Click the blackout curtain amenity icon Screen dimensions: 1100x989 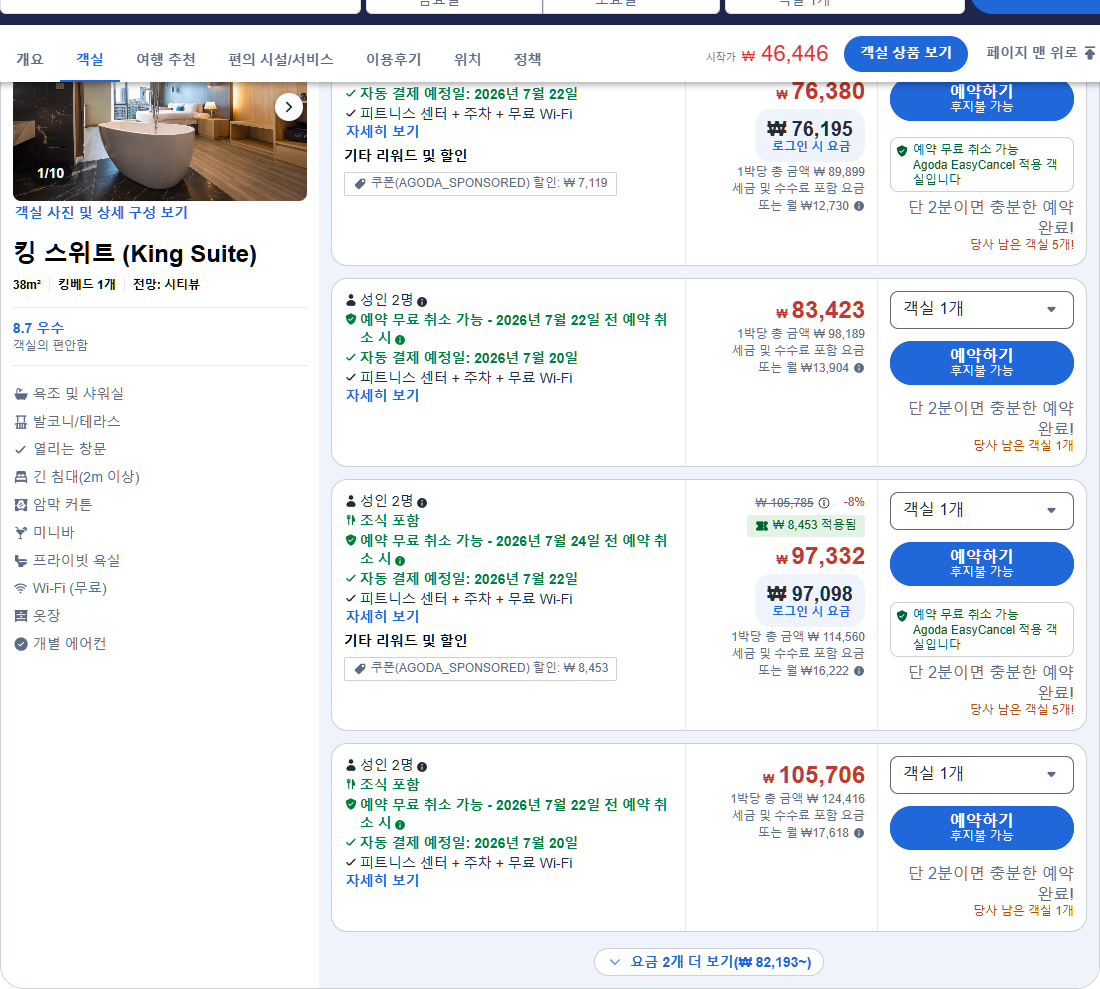click(21, 505)
